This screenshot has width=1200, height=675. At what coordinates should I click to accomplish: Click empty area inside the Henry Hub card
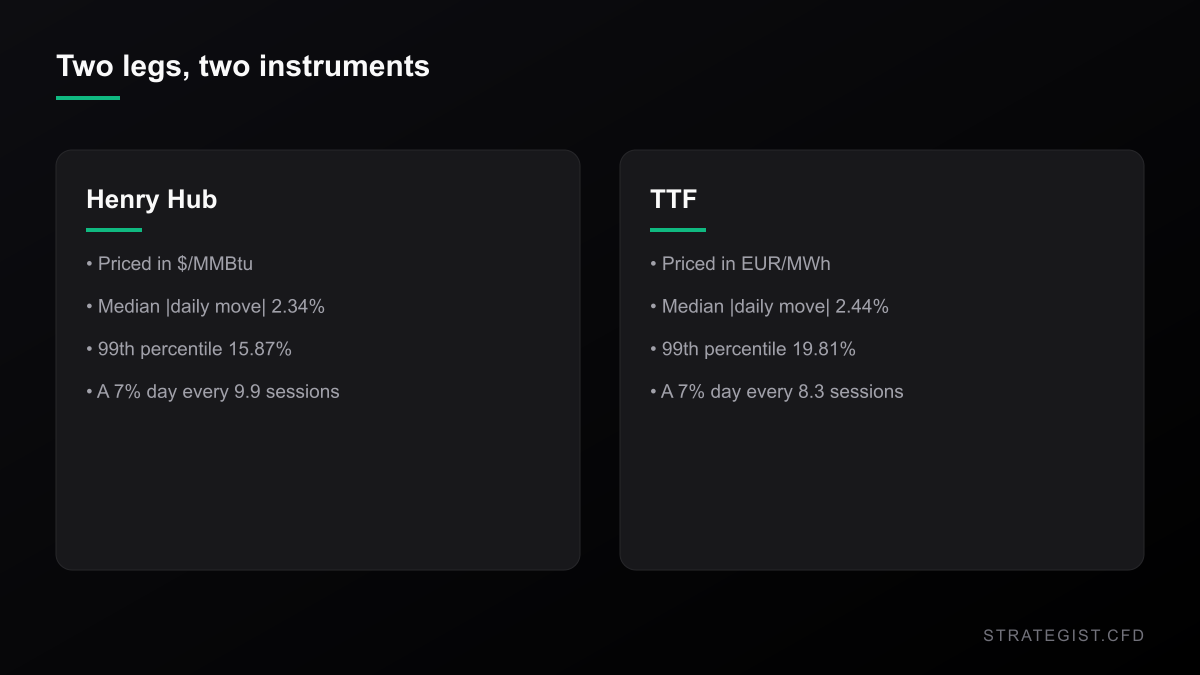(x=318, y=490)
